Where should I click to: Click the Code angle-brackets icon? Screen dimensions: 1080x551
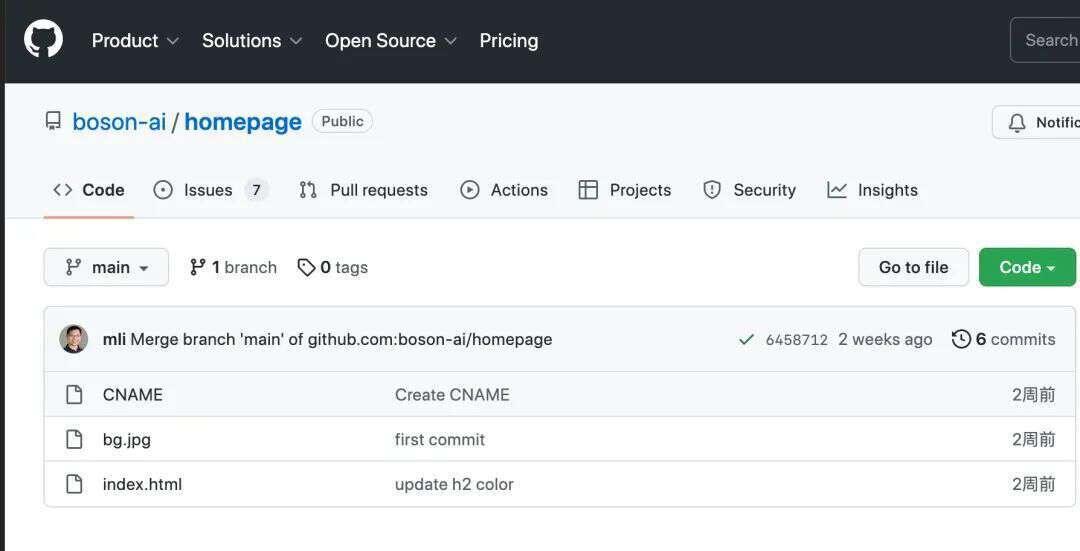[x=63, y=190]
